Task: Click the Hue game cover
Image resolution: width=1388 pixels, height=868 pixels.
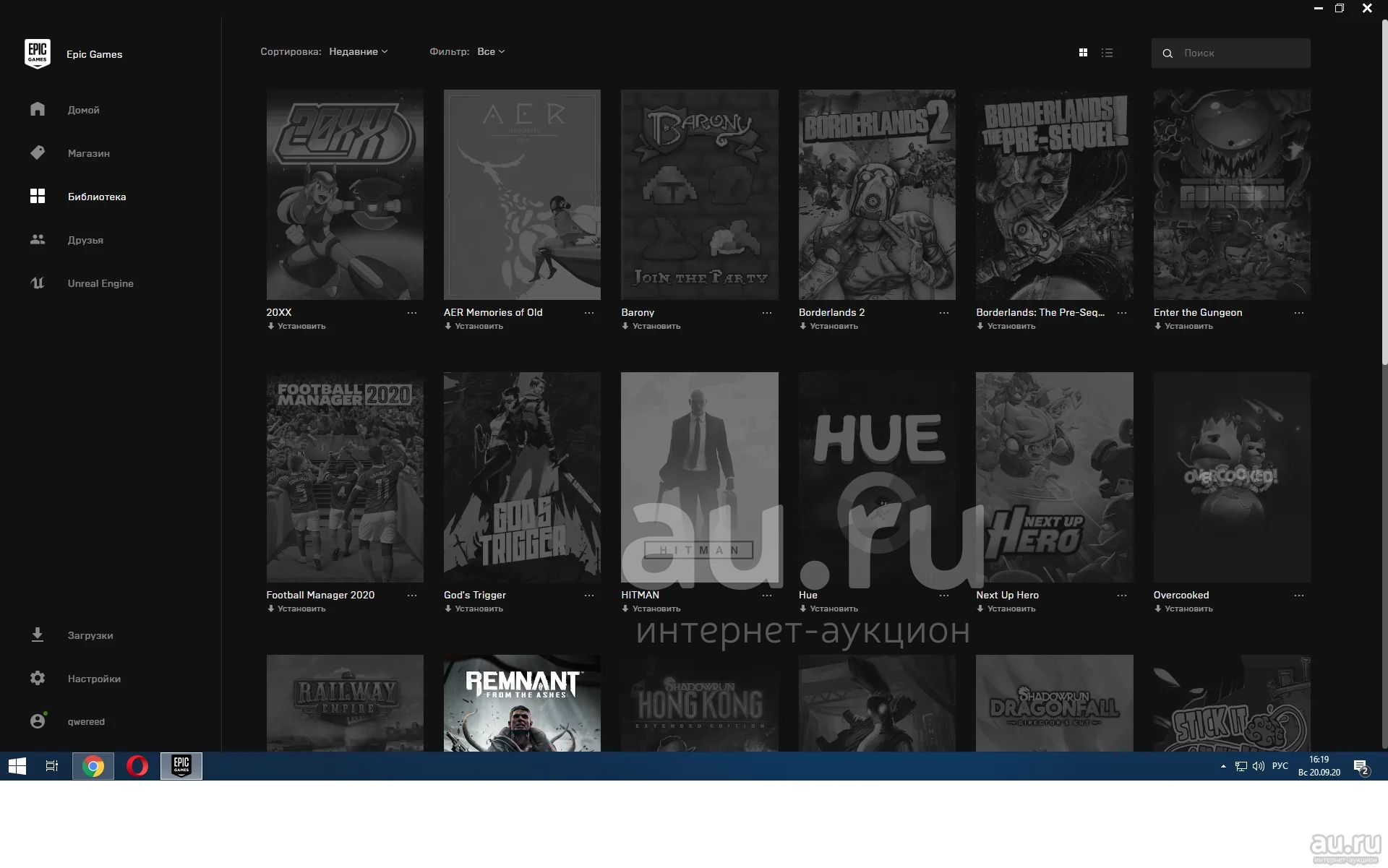Action: (x=877, y=477)
